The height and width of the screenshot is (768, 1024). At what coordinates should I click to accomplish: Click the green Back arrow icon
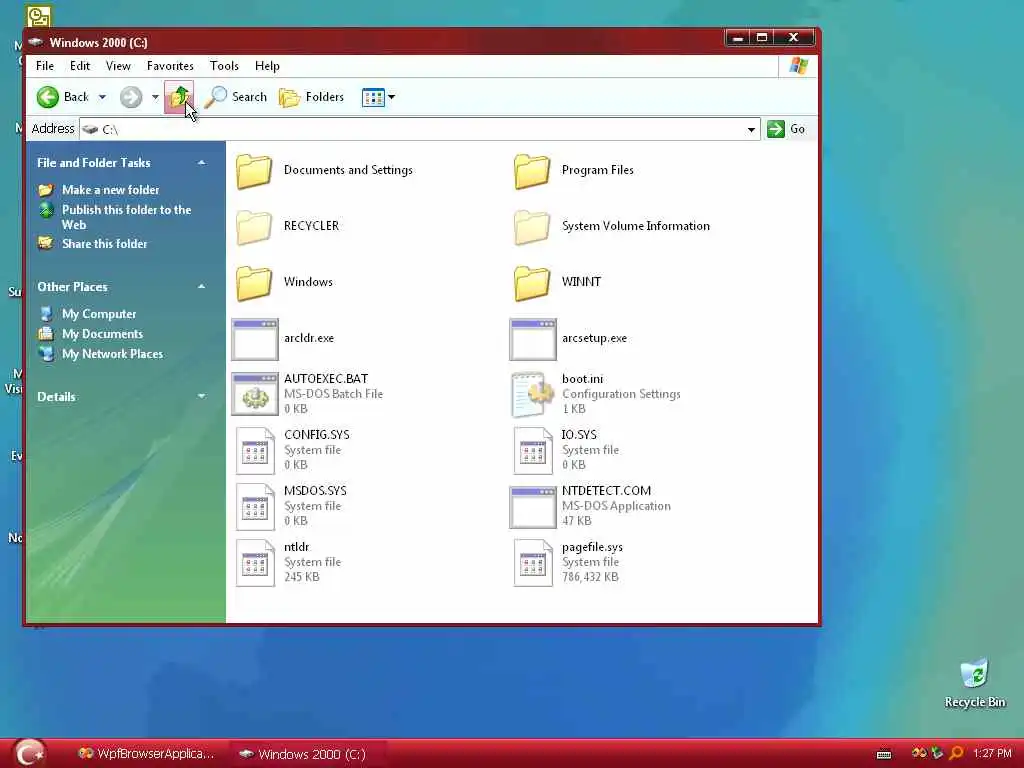point(48,97)
